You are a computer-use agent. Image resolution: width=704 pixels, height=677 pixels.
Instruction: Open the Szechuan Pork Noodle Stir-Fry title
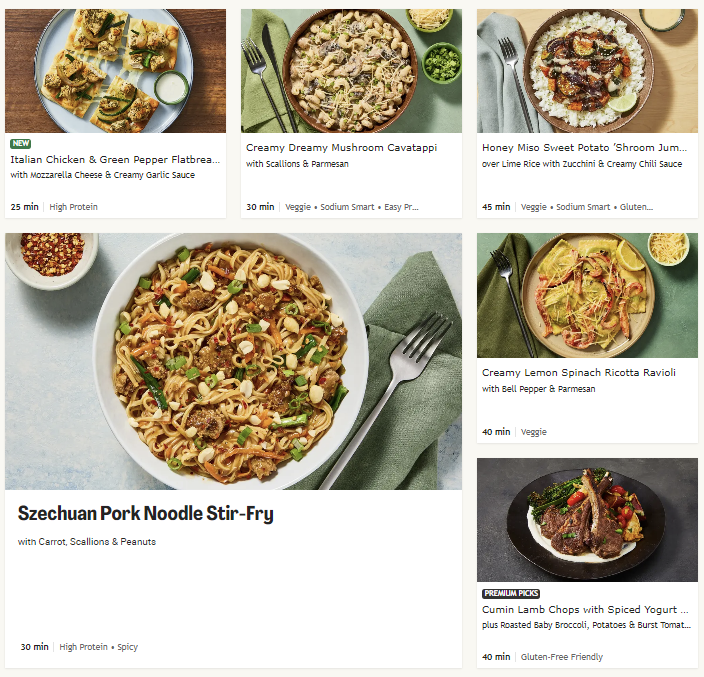click(145, 514)
